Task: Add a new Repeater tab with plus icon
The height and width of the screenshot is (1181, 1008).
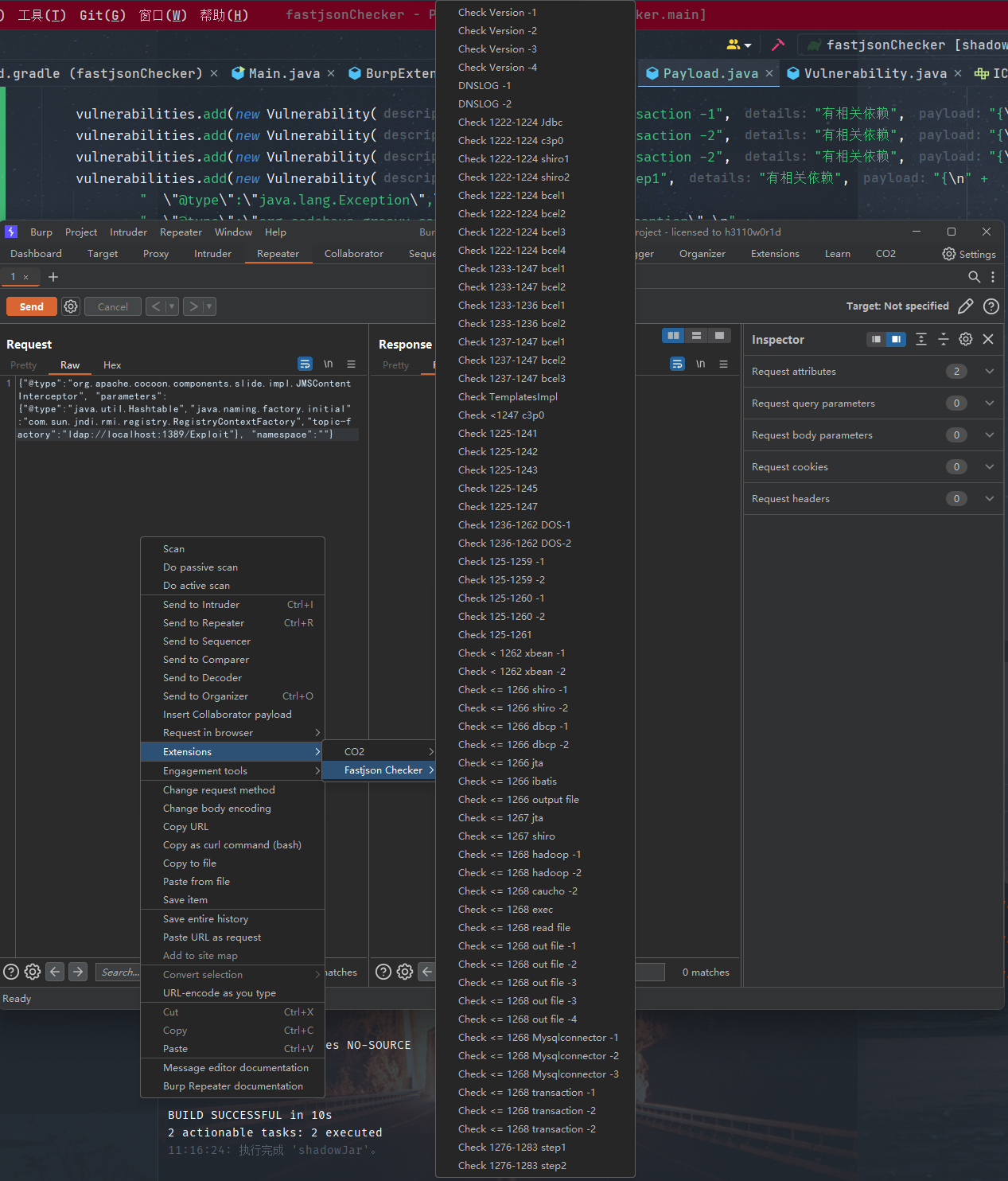Action: [x=53, y=277]
